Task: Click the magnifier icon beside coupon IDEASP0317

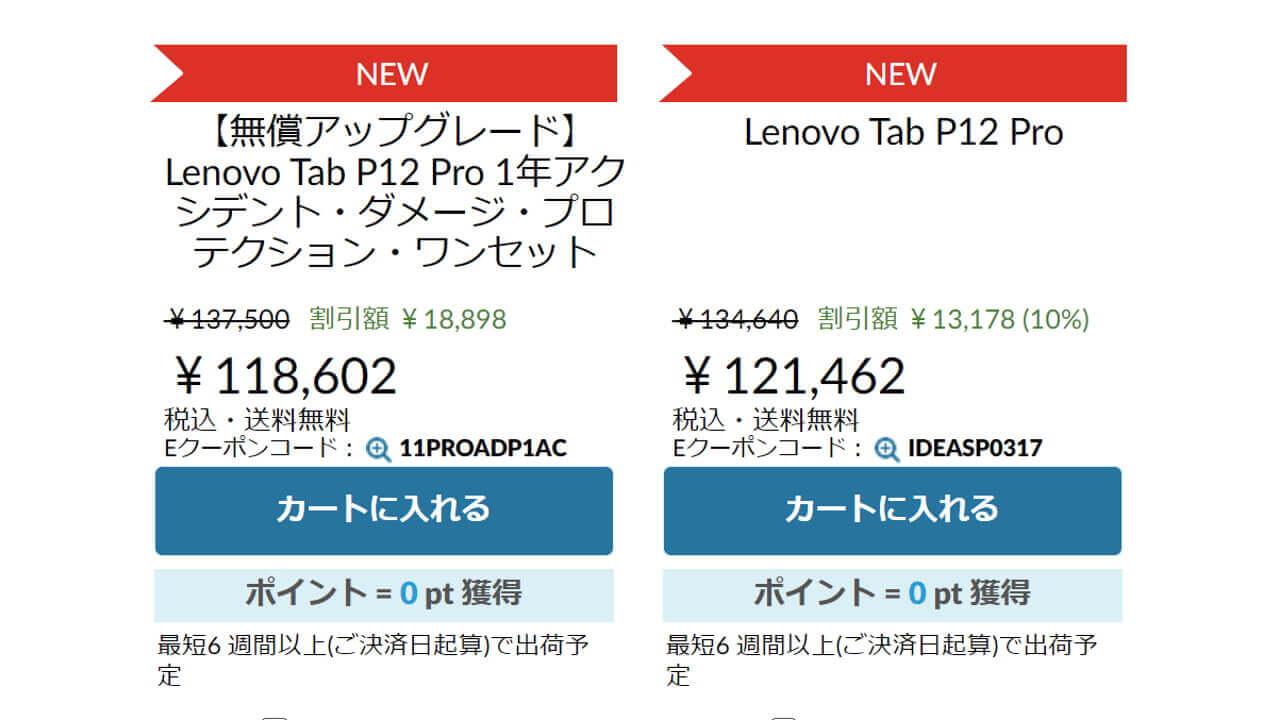Action: tap(884, 449)
